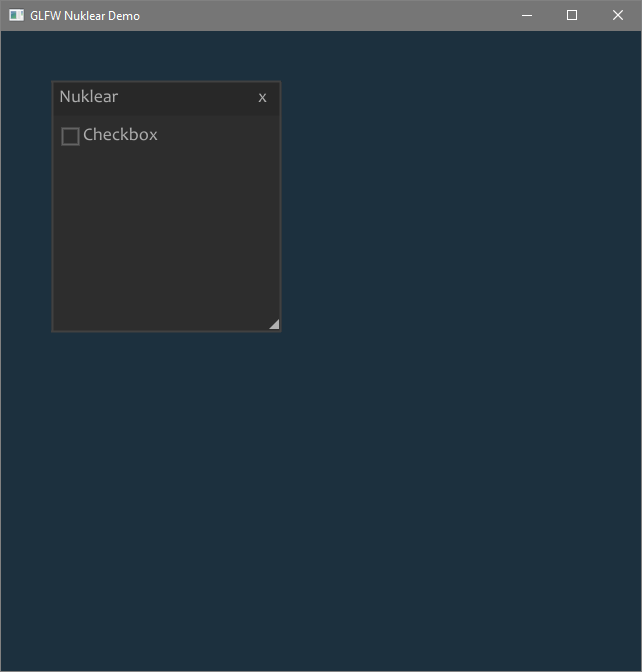This screenshot has height=672, width=642.
Task: Click the GLFW Nuklear Demo app icon
Action: pyautogui.click(x=16, y=15)
